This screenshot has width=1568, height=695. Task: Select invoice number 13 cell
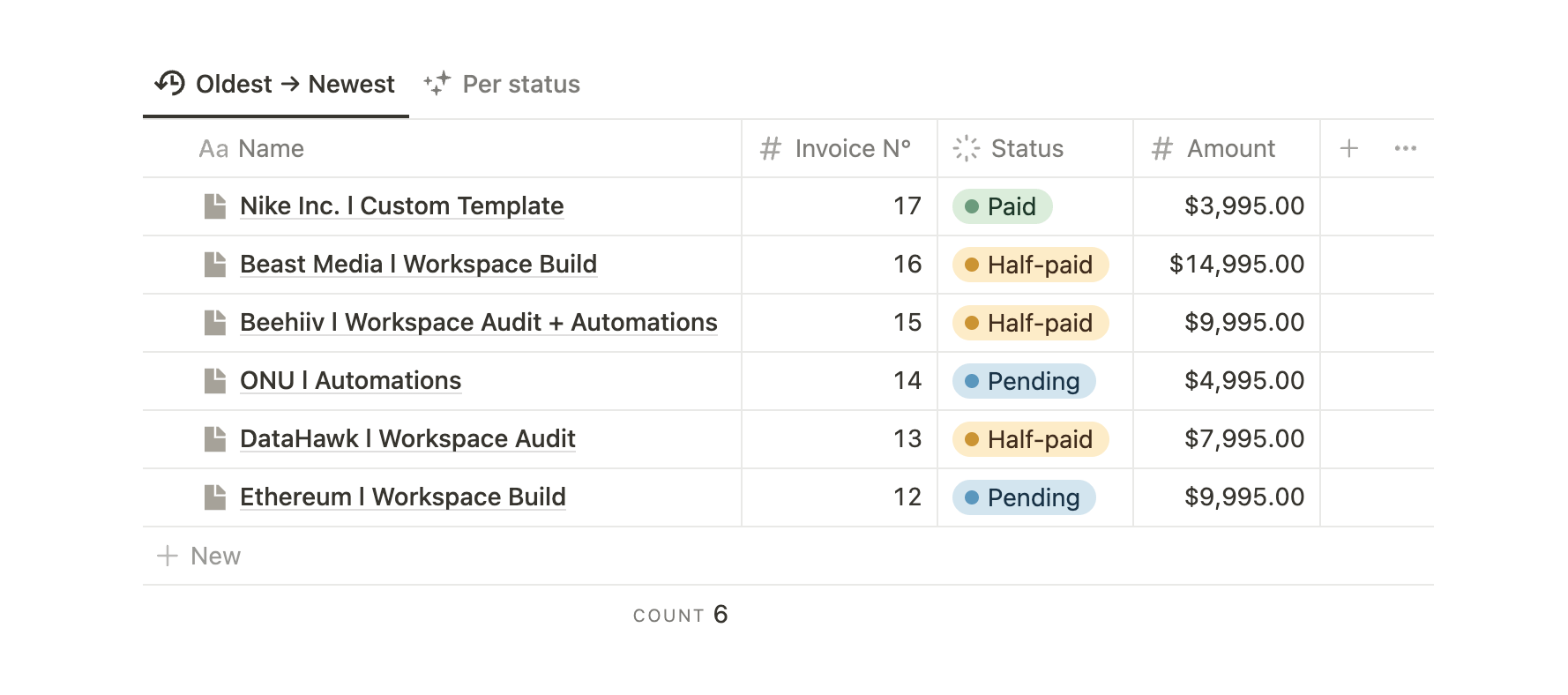pyautogui.click(x=840, y=438)
